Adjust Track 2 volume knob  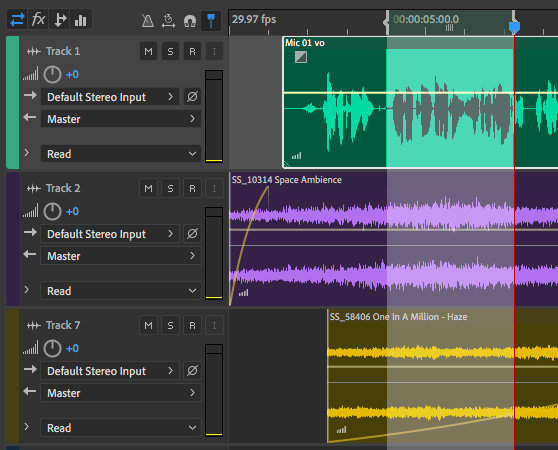[52, 212]
